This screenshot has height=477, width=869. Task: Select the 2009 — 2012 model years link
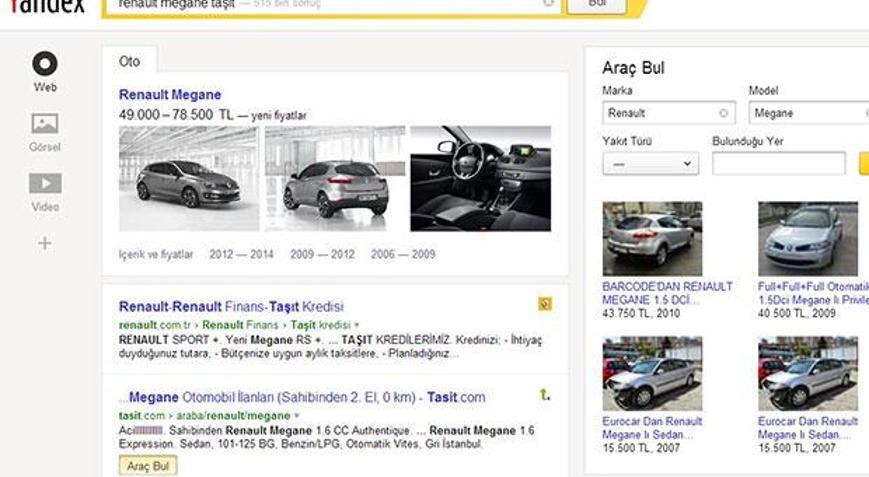coord(322,254)
